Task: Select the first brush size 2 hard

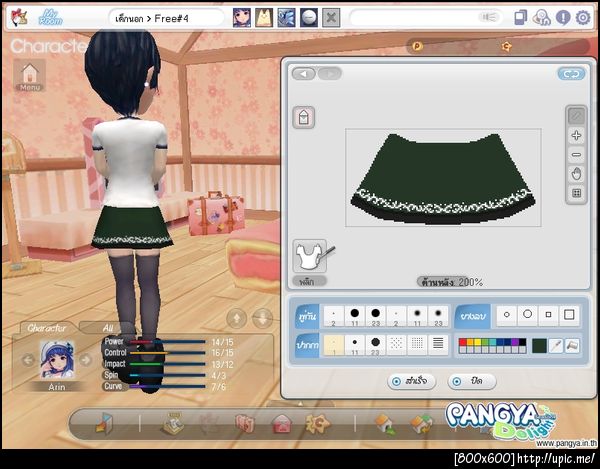Action: click(x=334, y=316)
